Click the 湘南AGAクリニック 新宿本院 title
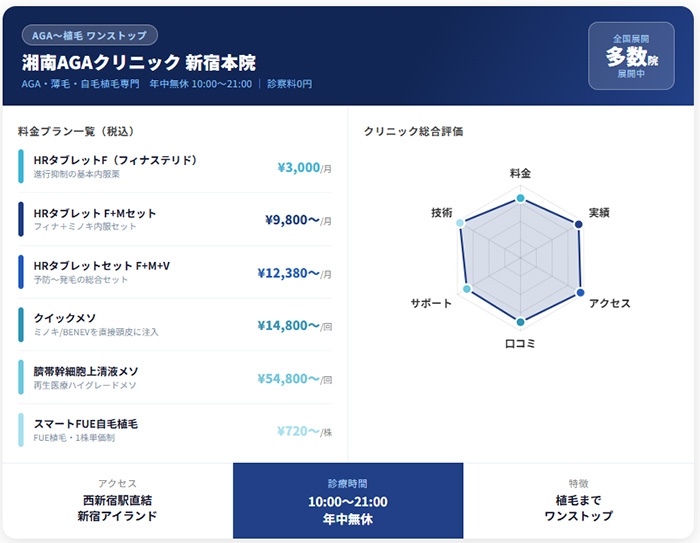The height and width of the screenshot is (543, 700). pos(138,63)
